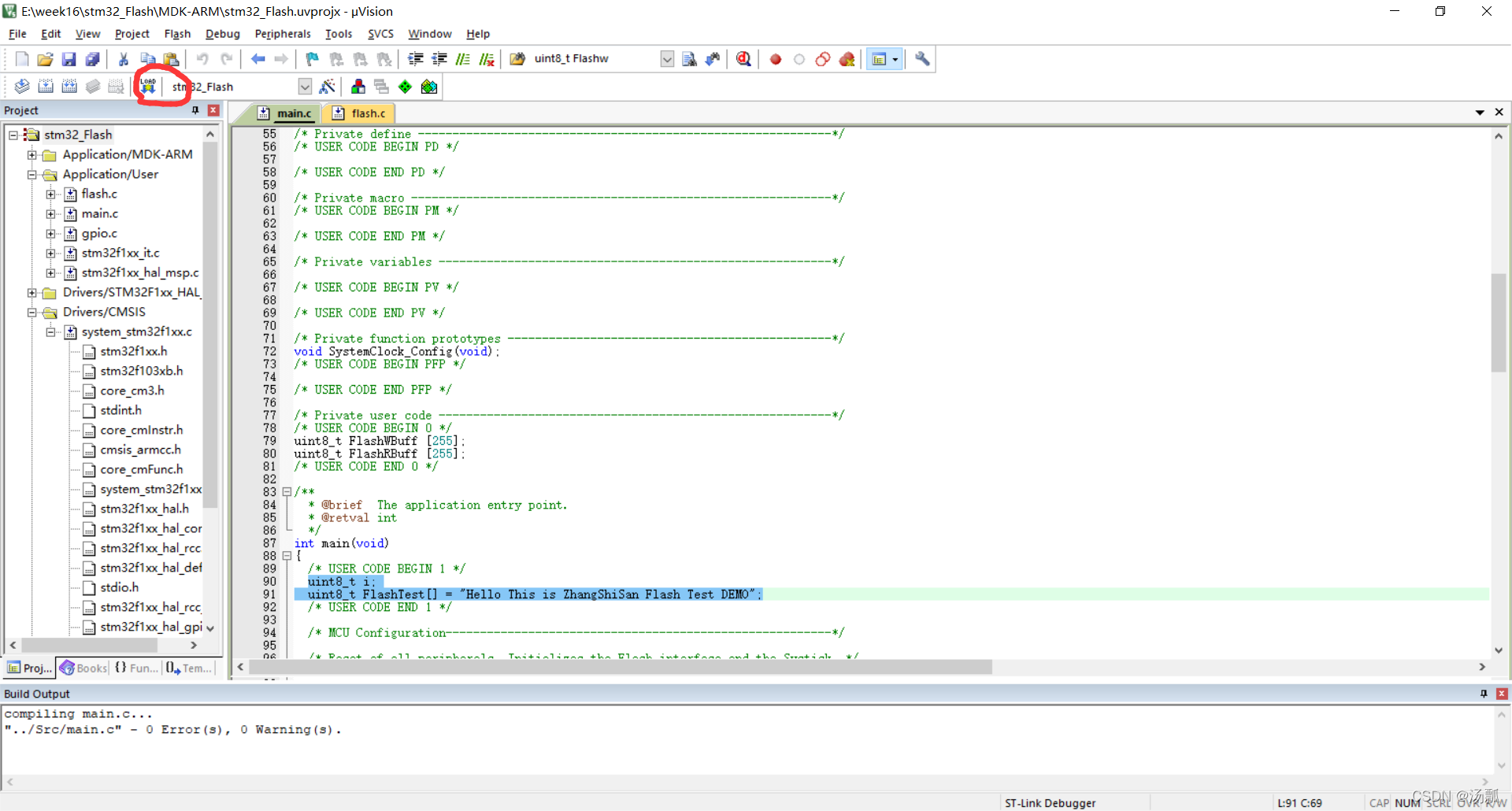Collapse the comment fold at line 83
The width and height of the screenshot is (1512, 811).
pyautogui.click(x=287, y=492)
